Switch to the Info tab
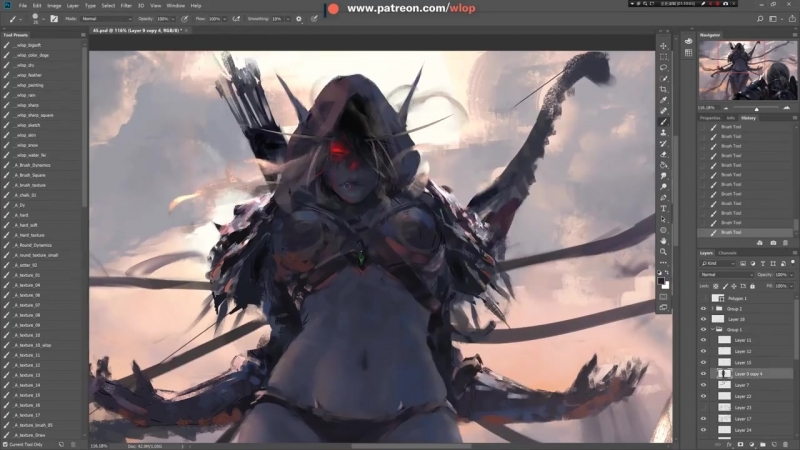The height and width of the screenshot is (450, 800). (x=731, y=118)
